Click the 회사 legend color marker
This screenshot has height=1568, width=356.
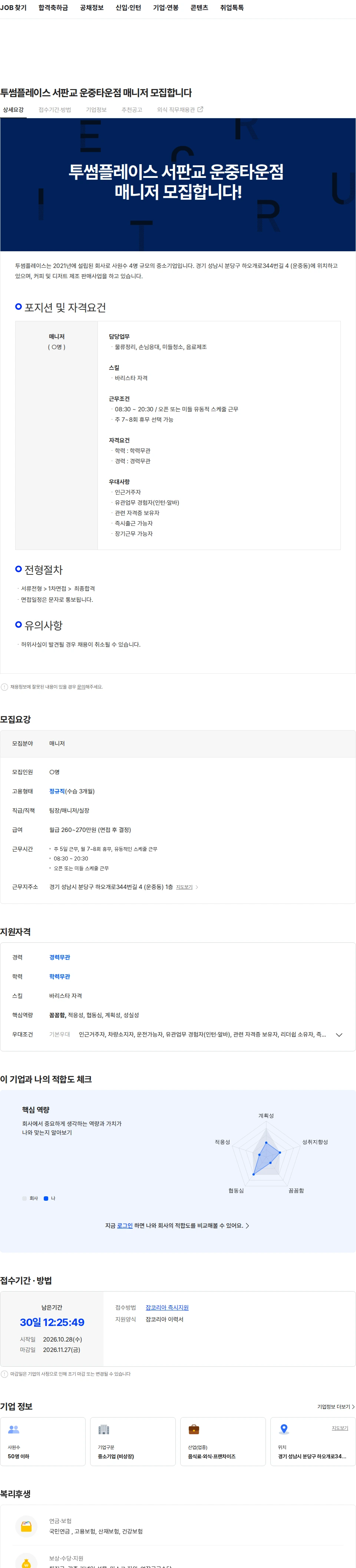24,1198
